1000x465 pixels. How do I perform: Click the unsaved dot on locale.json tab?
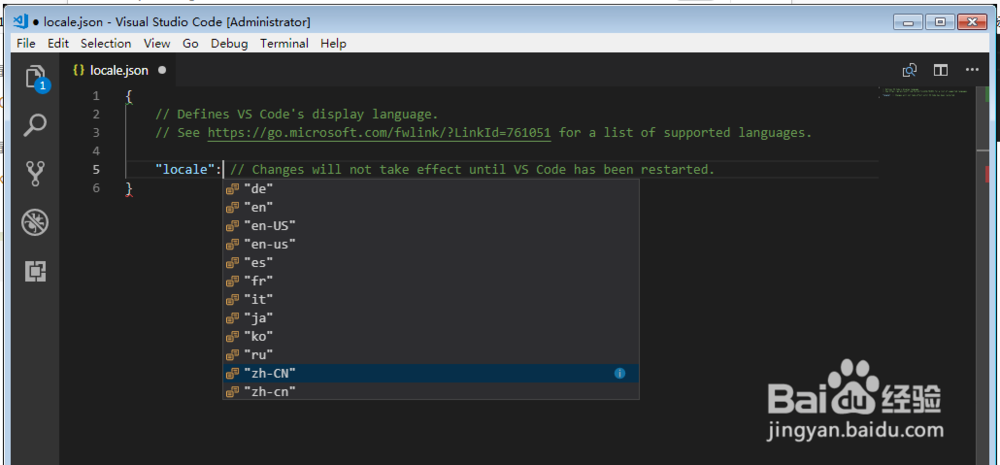point(162,70)
